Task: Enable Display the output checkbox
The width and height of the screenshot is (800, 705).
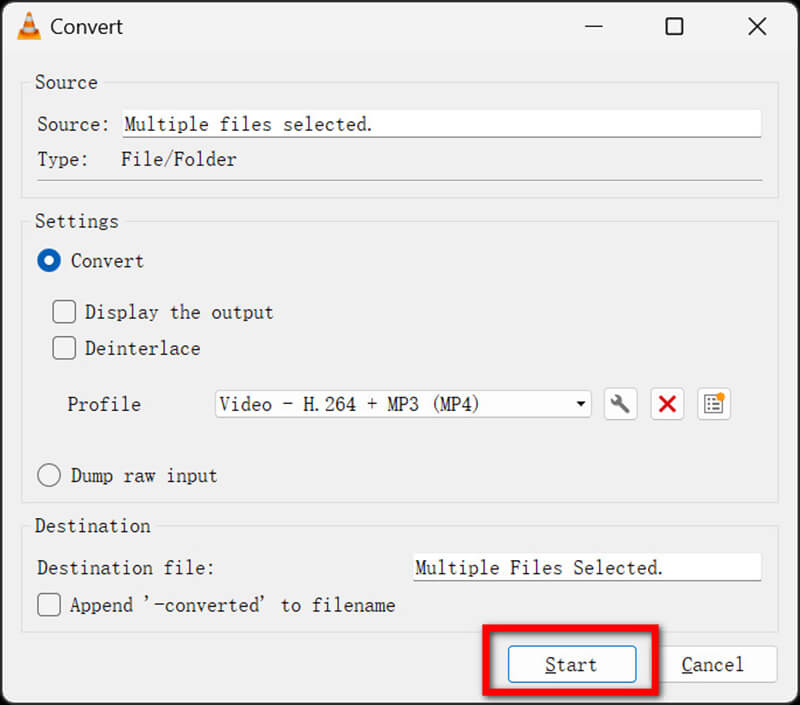Action: [x=64, y=312]
